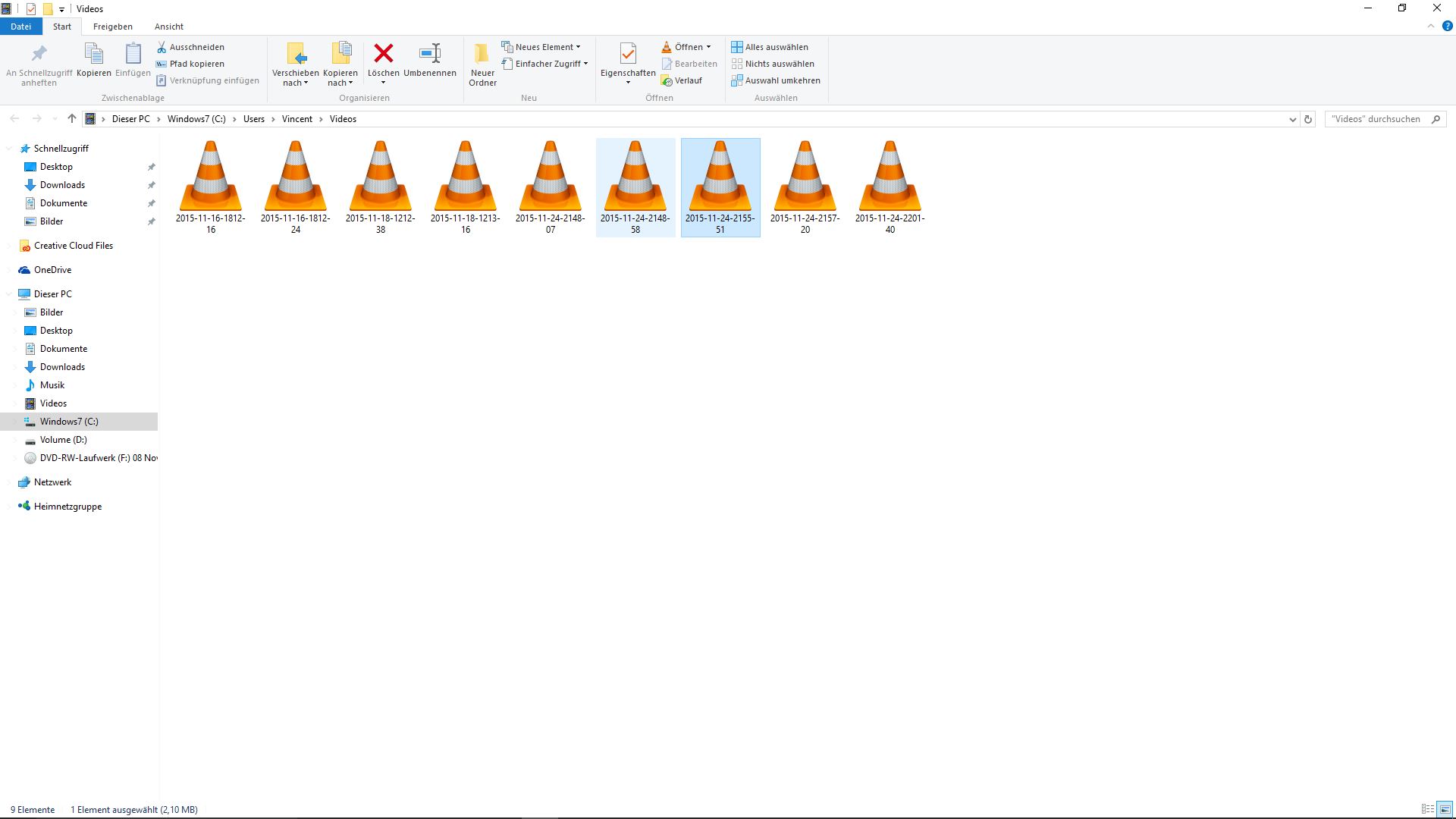This screenshot has width=1456, height=819.
Task: Switch to large icons view button
Action: click(x=1444, y=809)
